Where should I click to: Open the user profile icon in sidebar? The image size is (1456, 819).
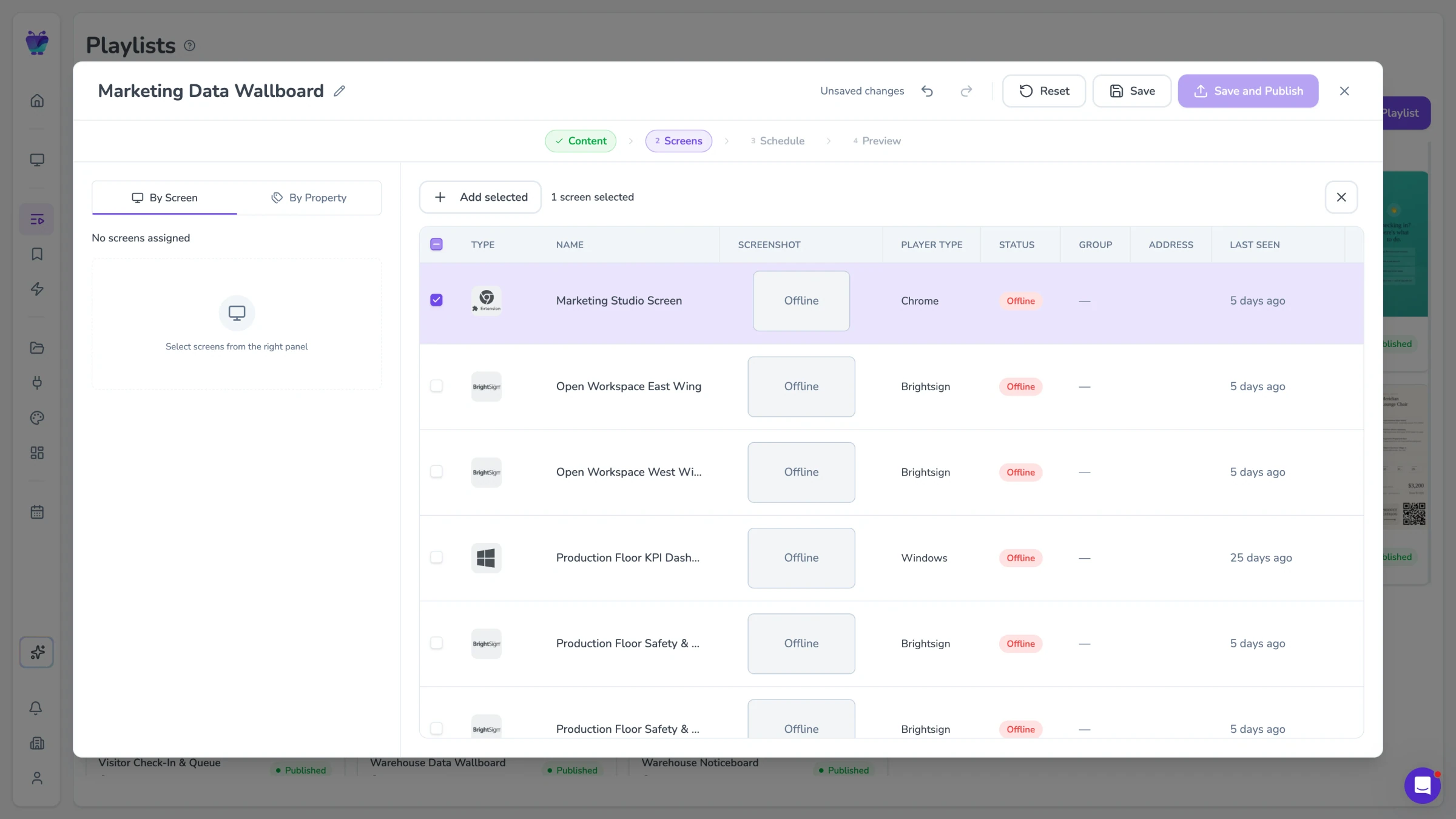[37, 778]
